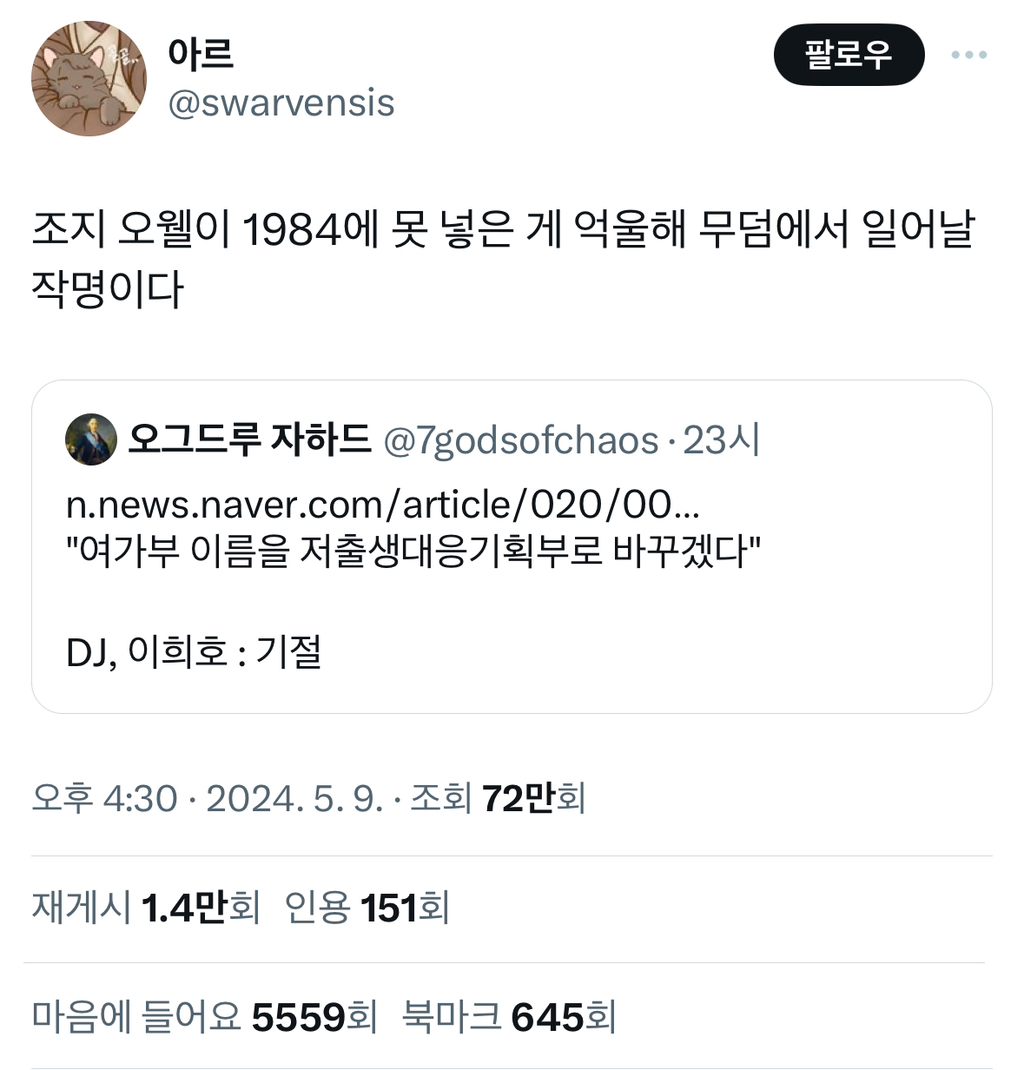Click the 팔로우 follow button
Image resolution: width=1024 pixels, height=1070 pixels.
pyautogui.click(x=849, y=55)
